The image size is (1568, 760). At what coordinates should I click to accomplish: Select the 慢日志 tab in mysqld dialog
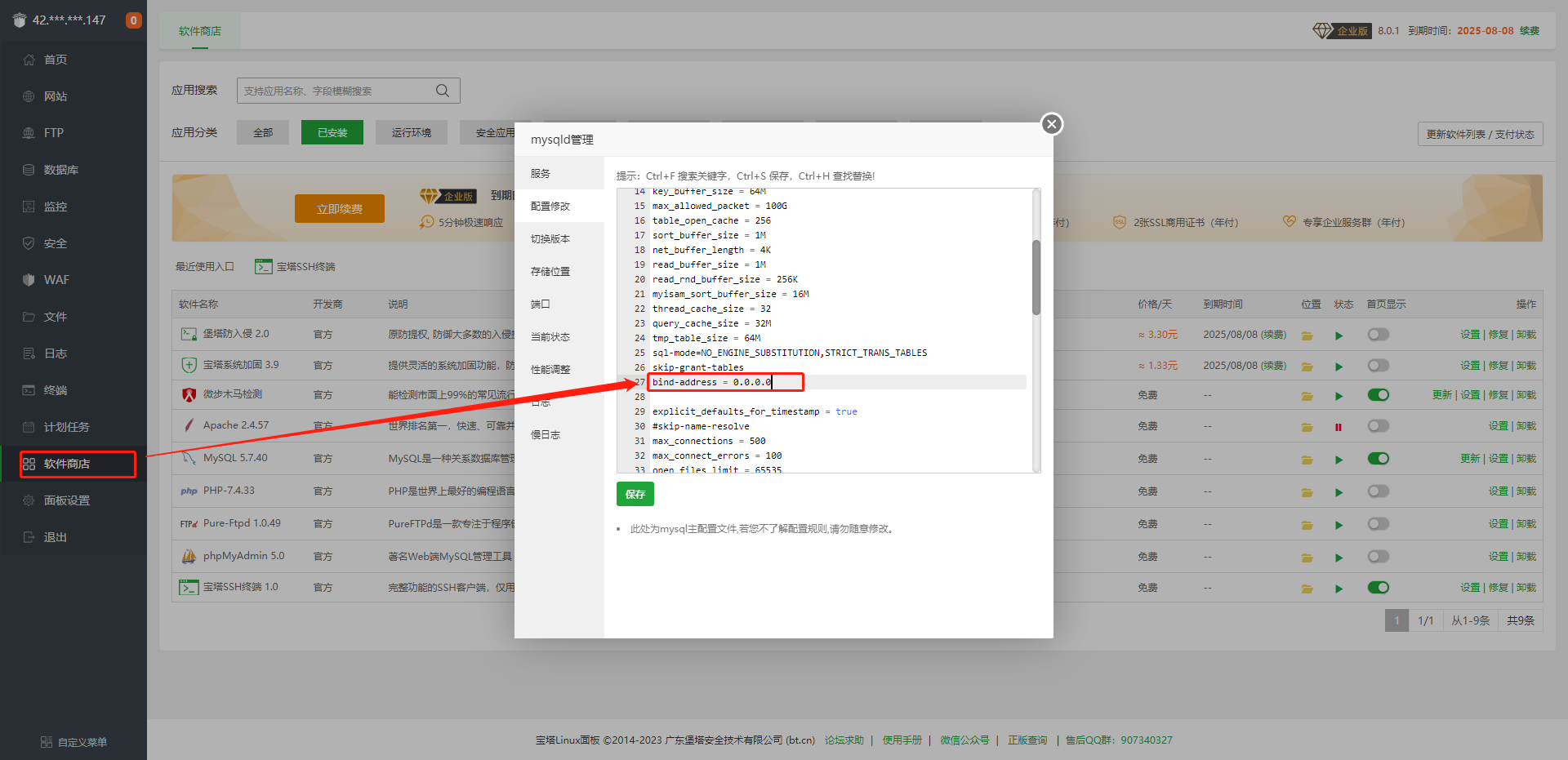559,434
